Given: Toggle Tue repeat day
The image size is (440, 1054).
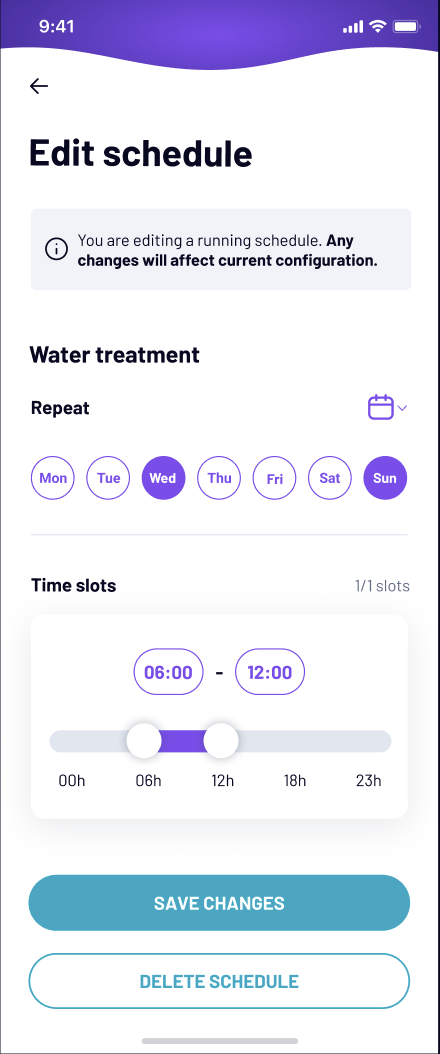Looking at the screenshot, I should pos(108,478).
